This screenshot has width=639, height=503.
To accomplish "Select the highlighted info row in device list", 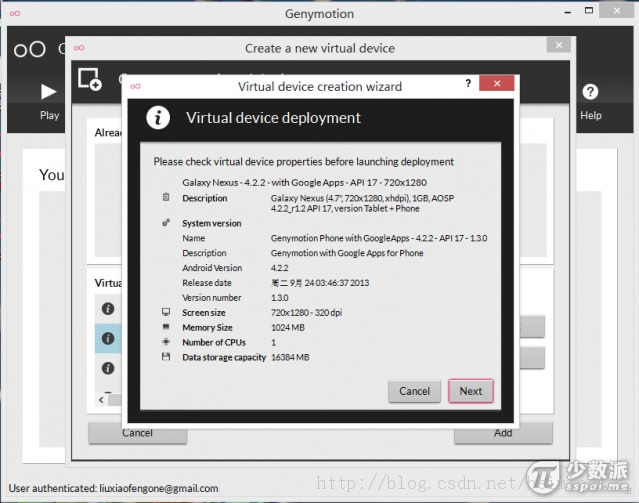I will pyautogui.click(x=108, y=338).
